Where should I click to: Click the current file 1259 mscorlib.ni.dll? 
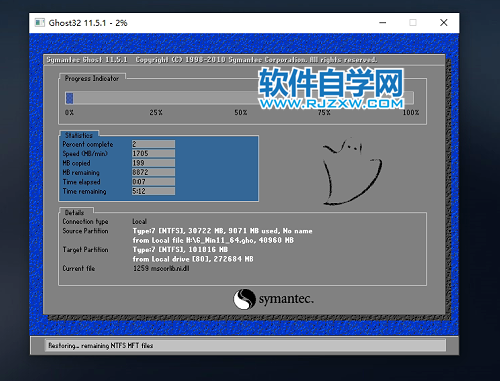click(x=161, y=268)
